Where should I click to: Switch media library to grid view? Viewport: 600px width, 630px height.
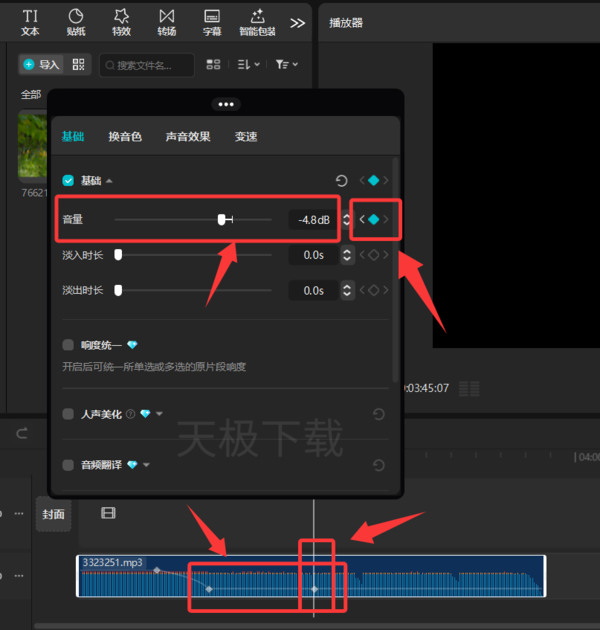pyautogui.click(x=213, y=64)
